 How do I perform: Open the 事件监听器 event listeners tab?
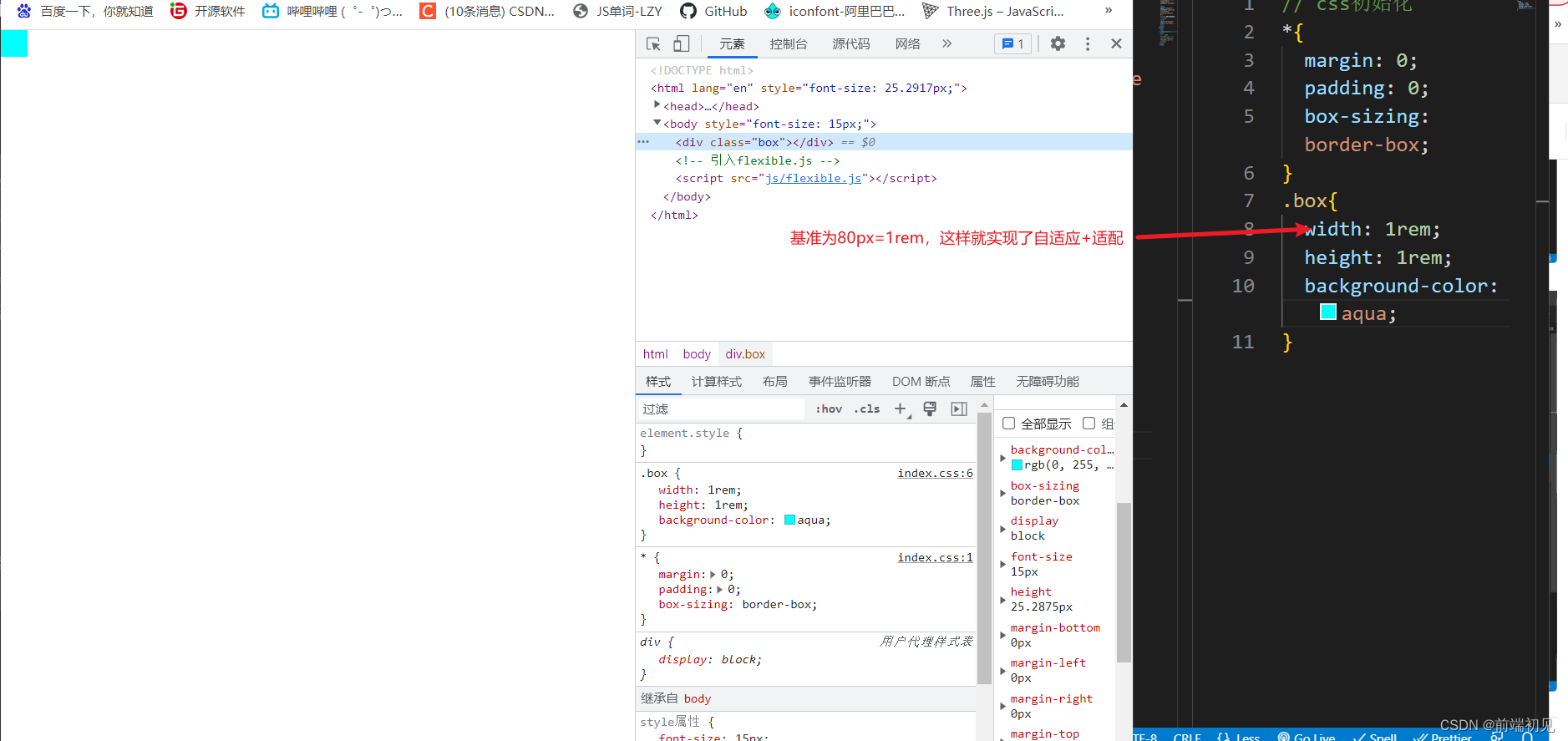(x=840, y=382)
